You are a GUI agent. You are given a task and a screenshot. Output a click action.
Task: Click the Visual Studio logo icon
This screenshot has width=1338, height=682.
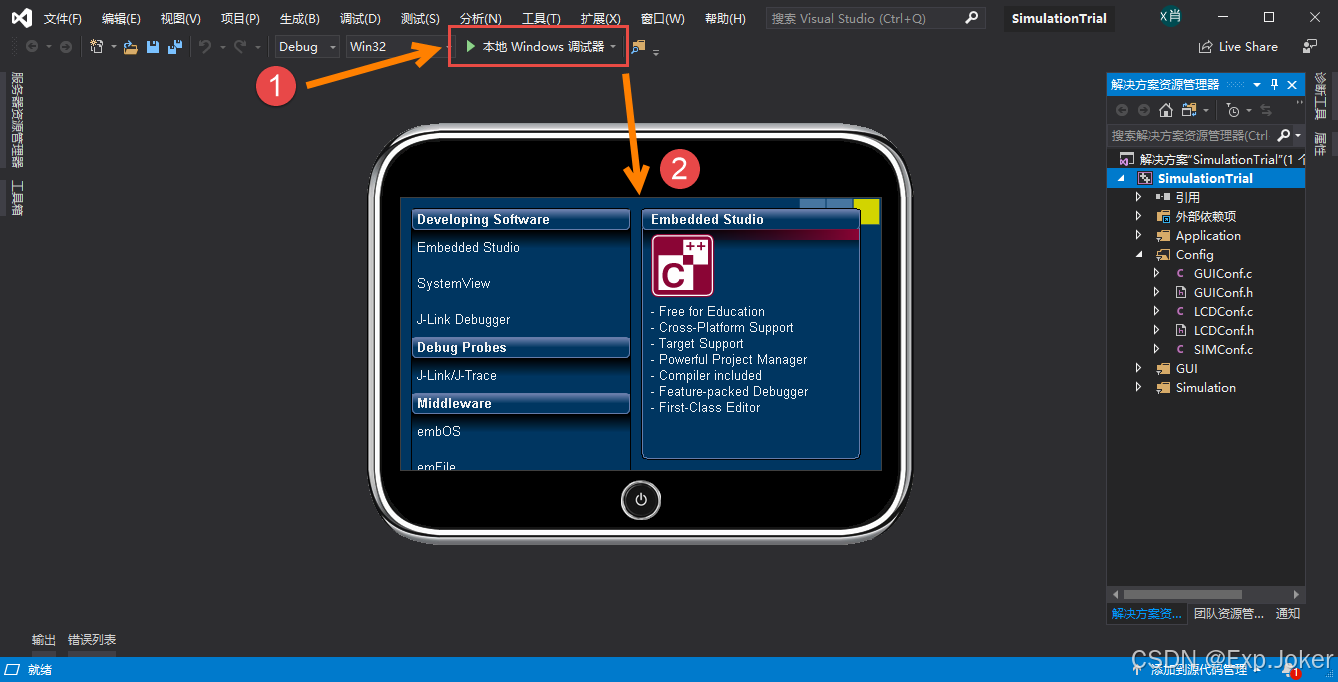pyautogui.click(x=21, y=18)
